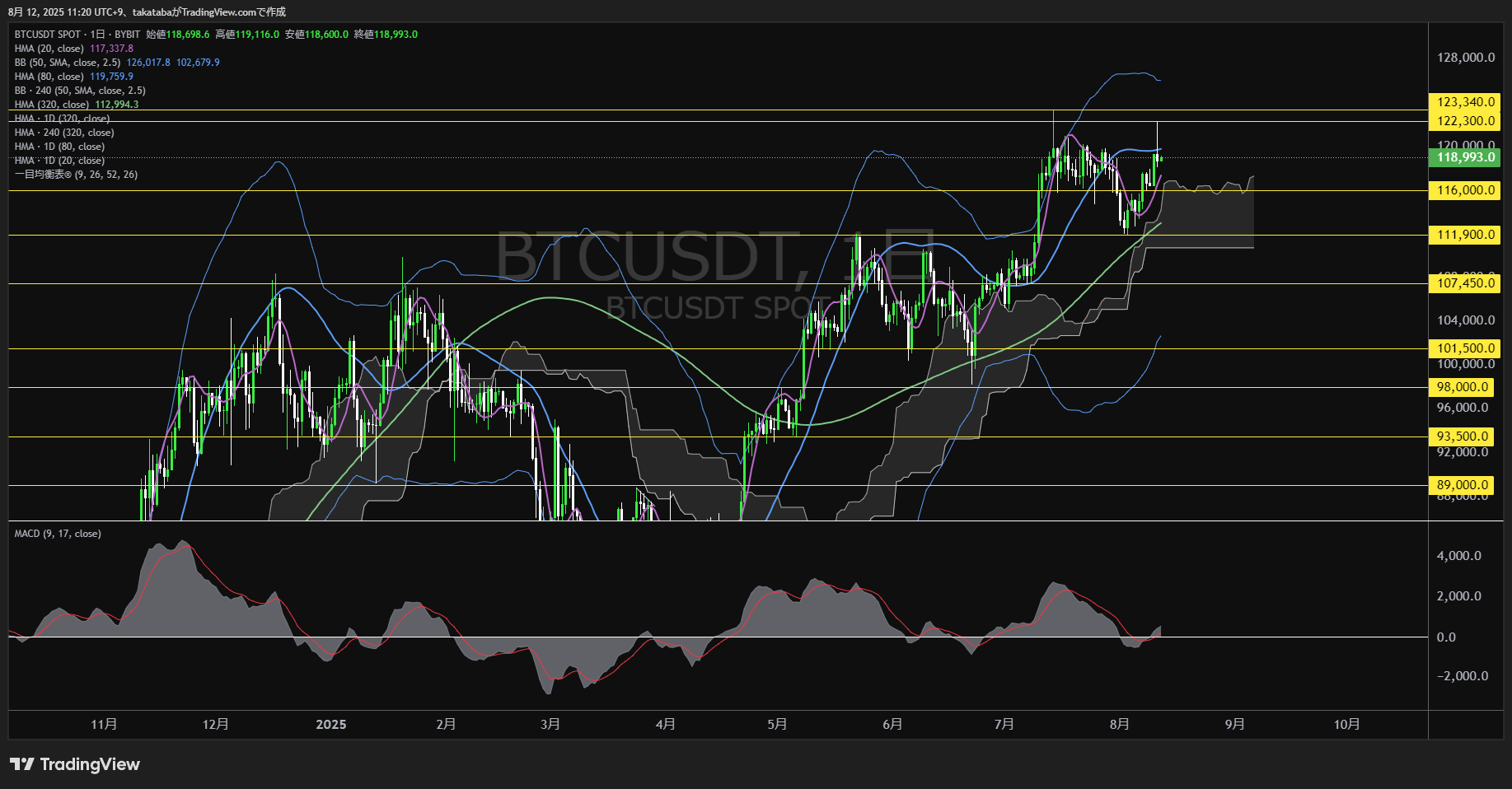1512x789 pixels.
Task: Click the snapshot header with date and author
Action: tap(147, 12)
